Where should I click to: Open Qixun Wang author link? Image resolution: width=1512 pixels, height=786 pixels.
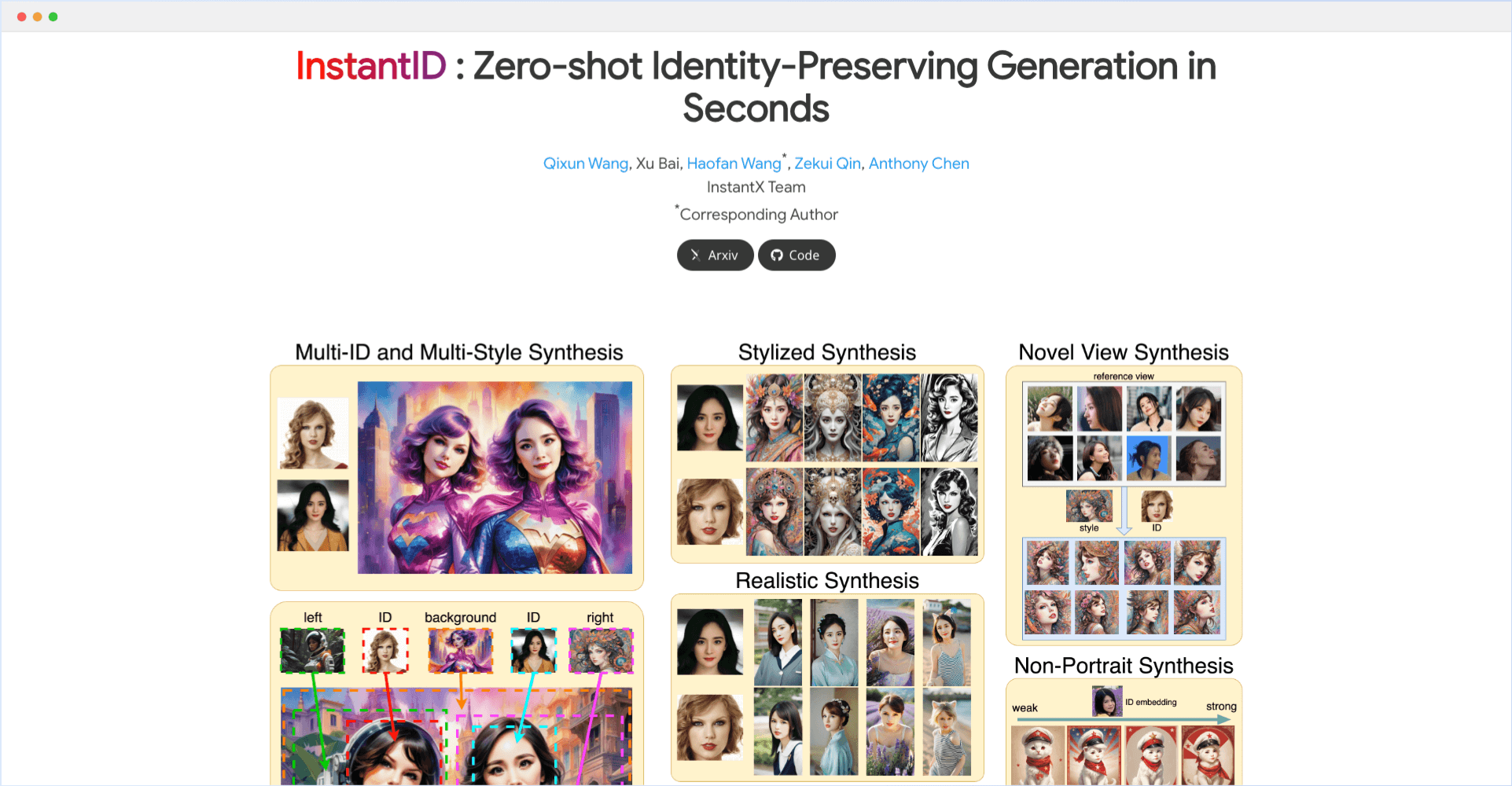[x=586, y=163]
